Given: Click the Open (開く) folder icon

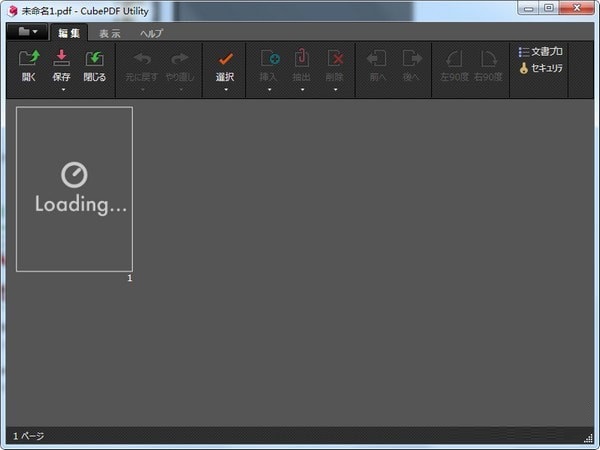Looking at the screenshot, I should coord(29,58).
